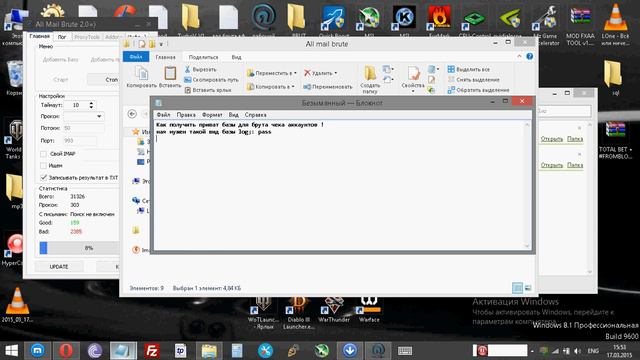The image size is (640, 360).
Task: Open the Explorer Файл ribbon tab
Action: click(x=136, y=57)
